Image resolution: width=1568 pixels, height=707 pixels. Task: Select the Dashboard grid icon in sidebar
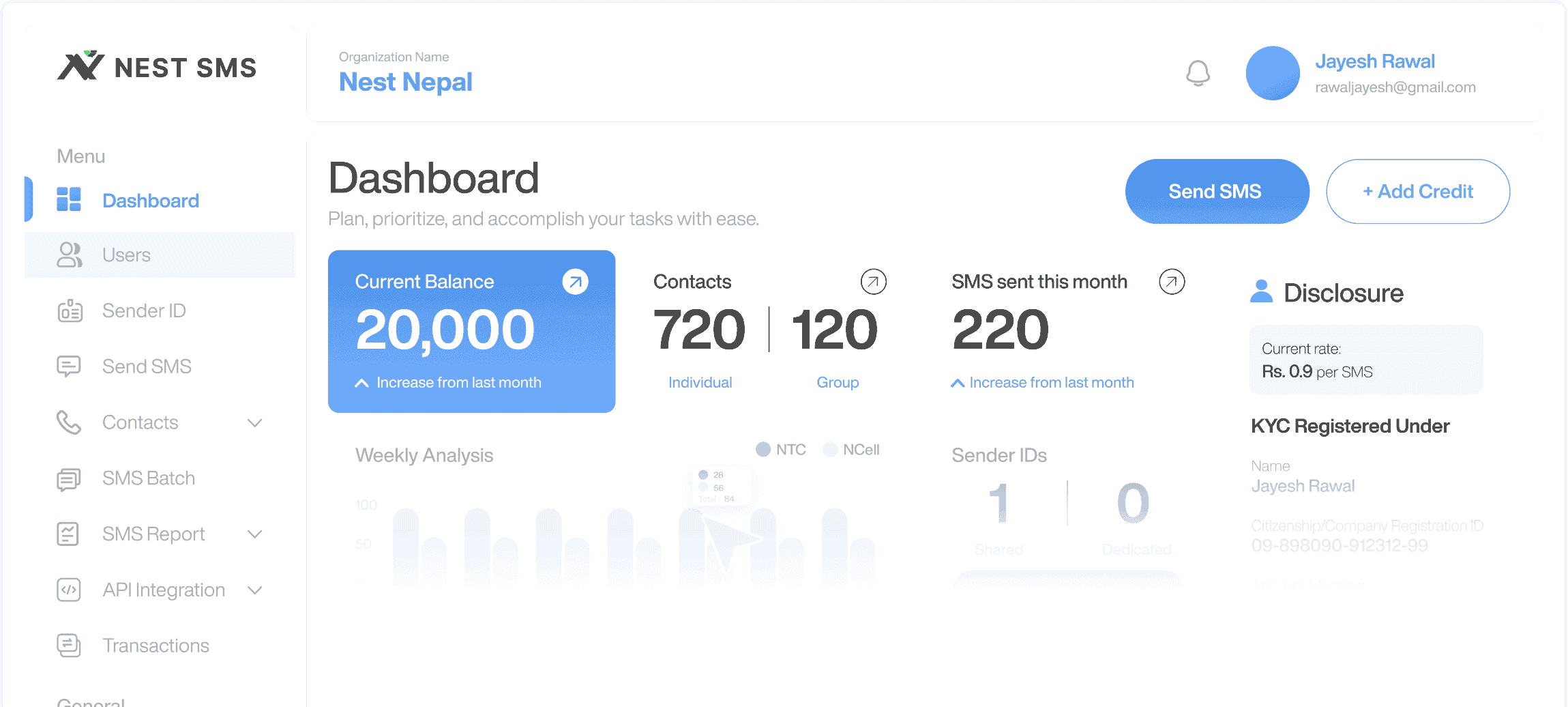[68, 200]
